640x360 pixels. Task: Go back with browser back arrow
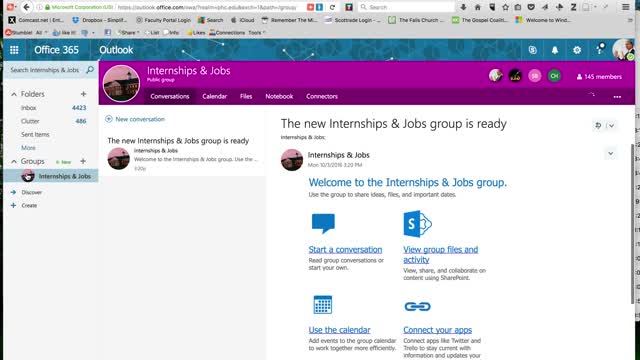(26, 7)
